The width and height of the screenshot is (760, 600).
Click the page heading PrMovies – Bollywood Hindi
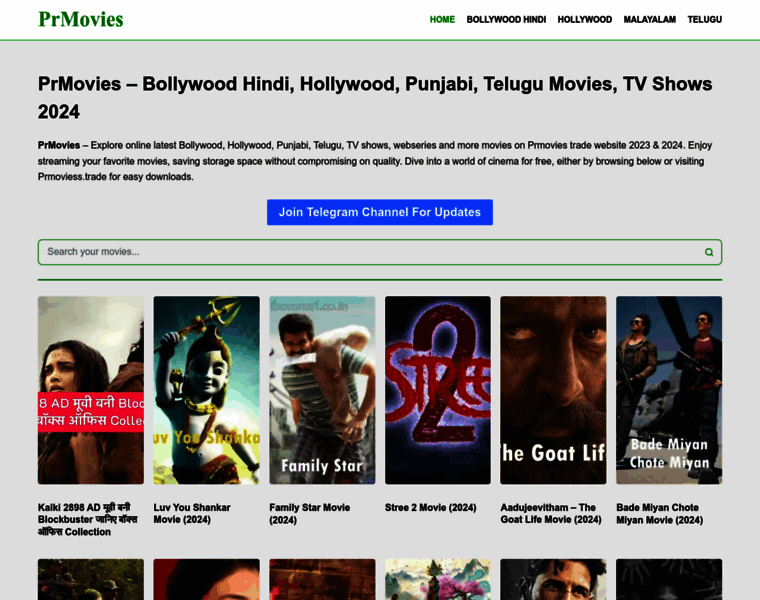pos(375,98)
